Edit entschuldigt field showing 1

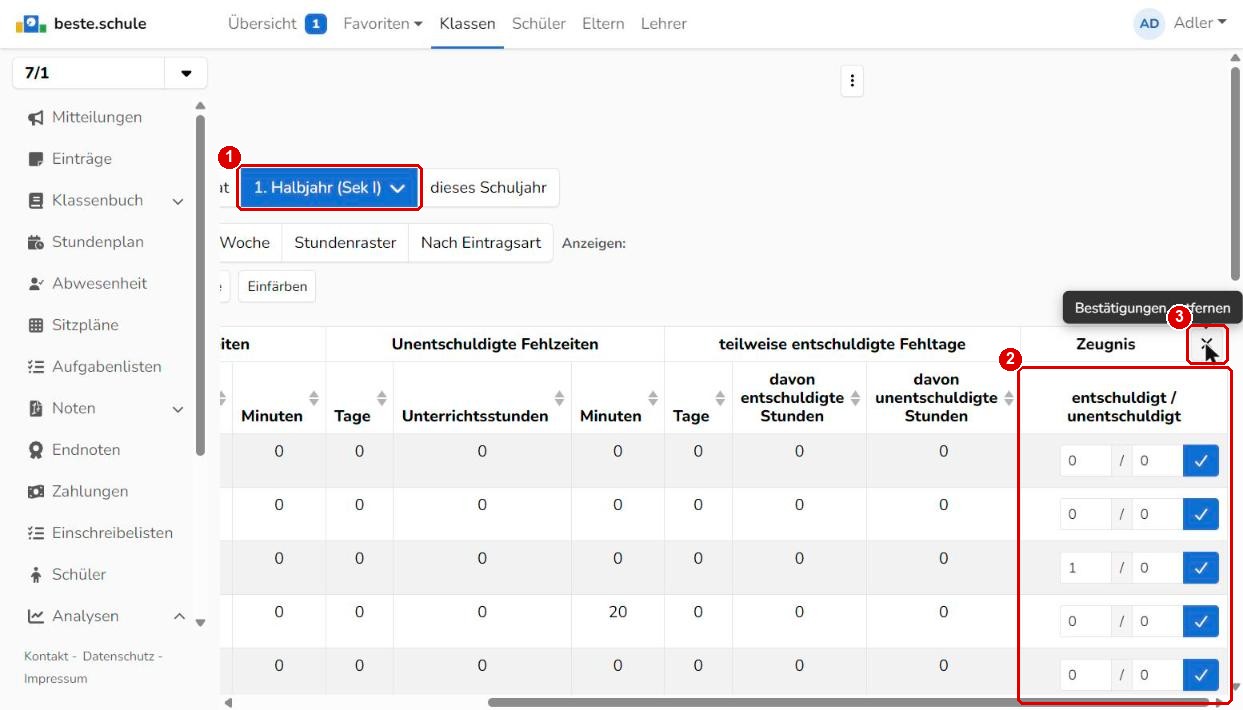click(1085, 568)
